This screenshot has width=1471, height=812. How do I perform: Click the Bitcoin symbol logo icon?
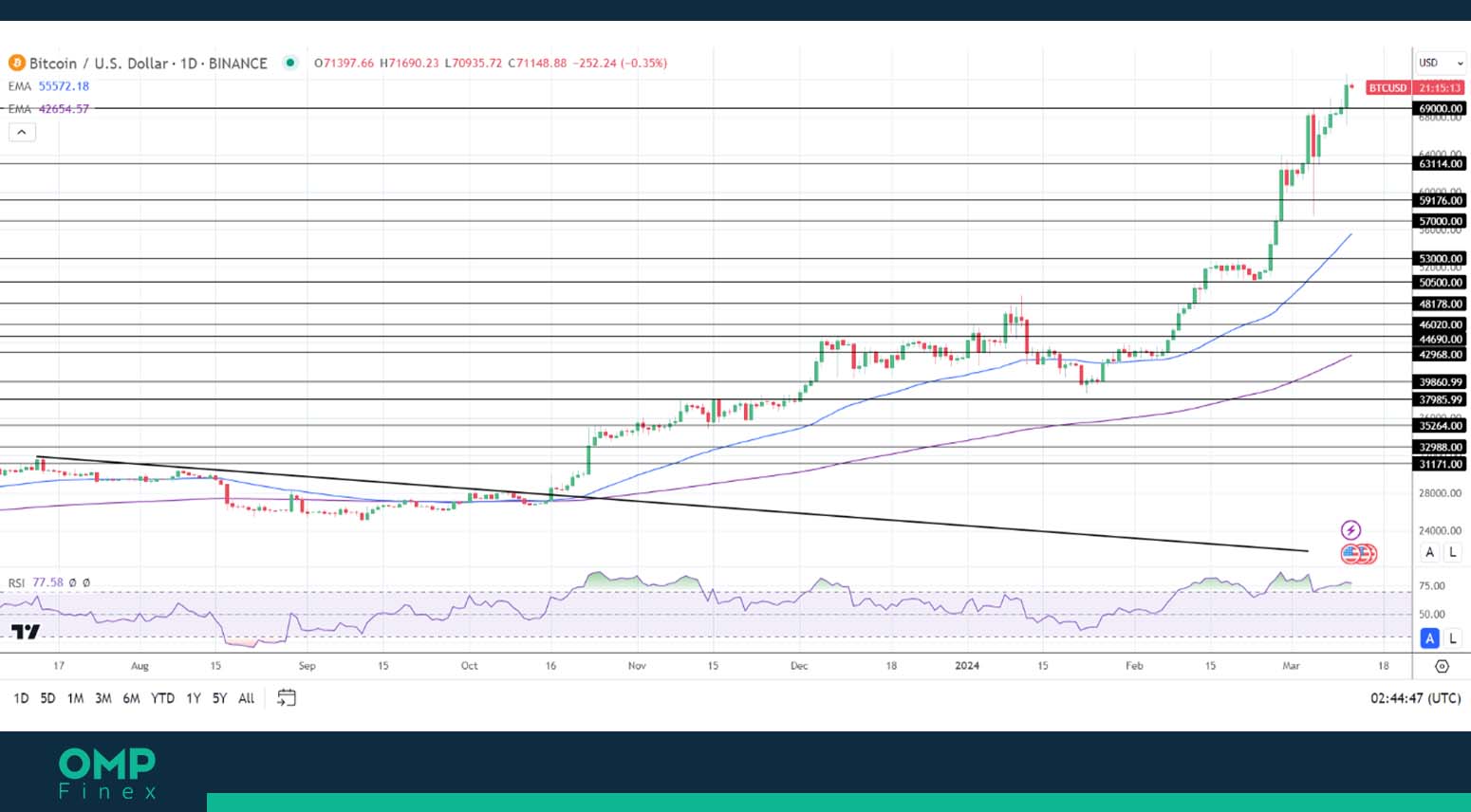[16, 63]
